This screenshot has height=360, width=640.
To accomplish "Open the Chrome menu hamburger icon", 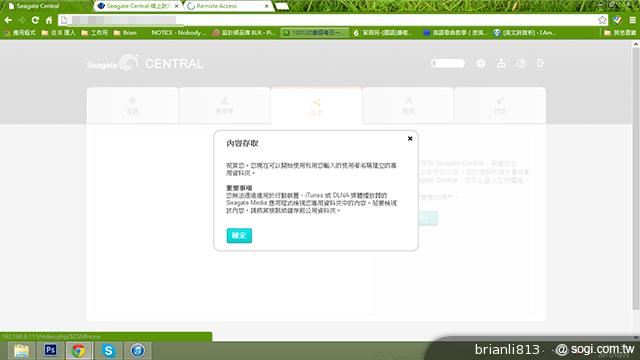I will tap(632, 20).
